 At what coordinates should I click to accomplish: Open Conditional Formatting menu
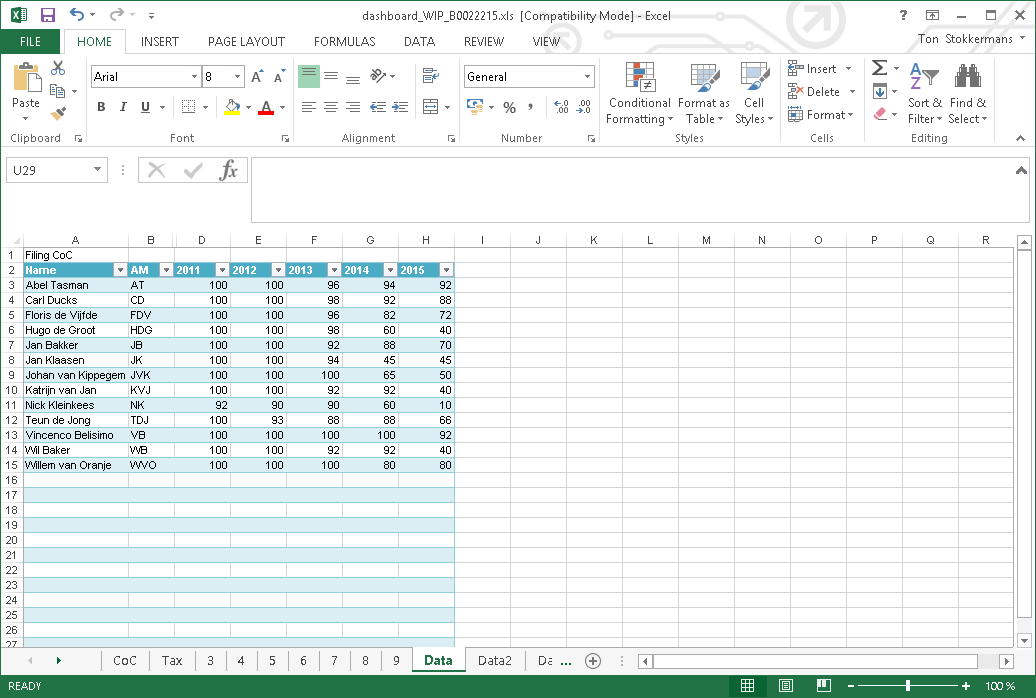tap(640, 93)
